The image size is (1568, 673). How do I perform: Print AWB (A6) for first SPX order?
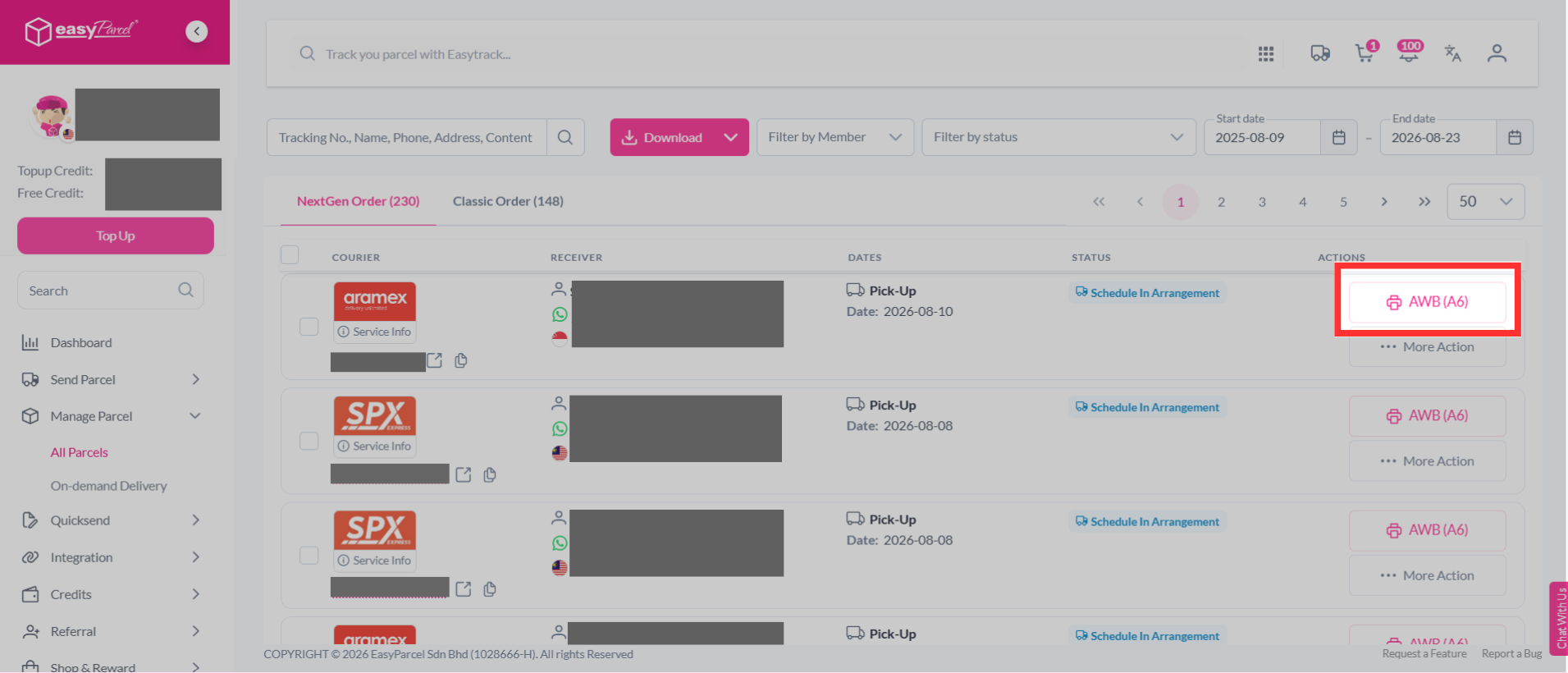click(x=1428, y=416)
